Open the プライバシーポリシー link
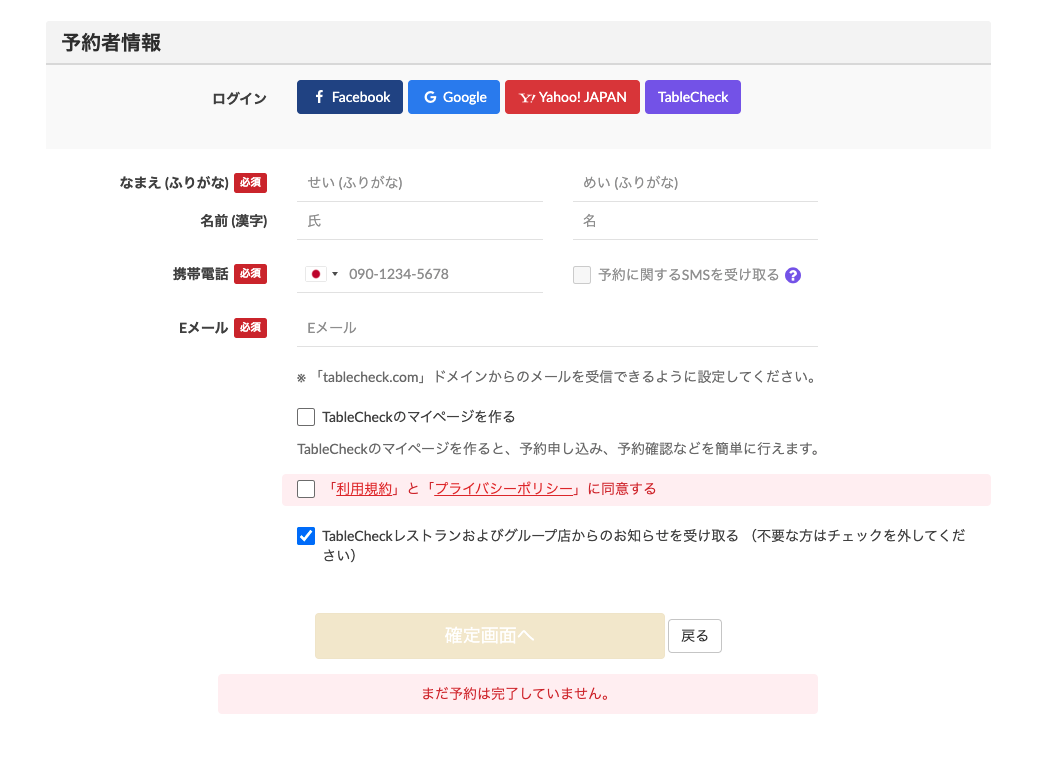 tap(503, 489)
